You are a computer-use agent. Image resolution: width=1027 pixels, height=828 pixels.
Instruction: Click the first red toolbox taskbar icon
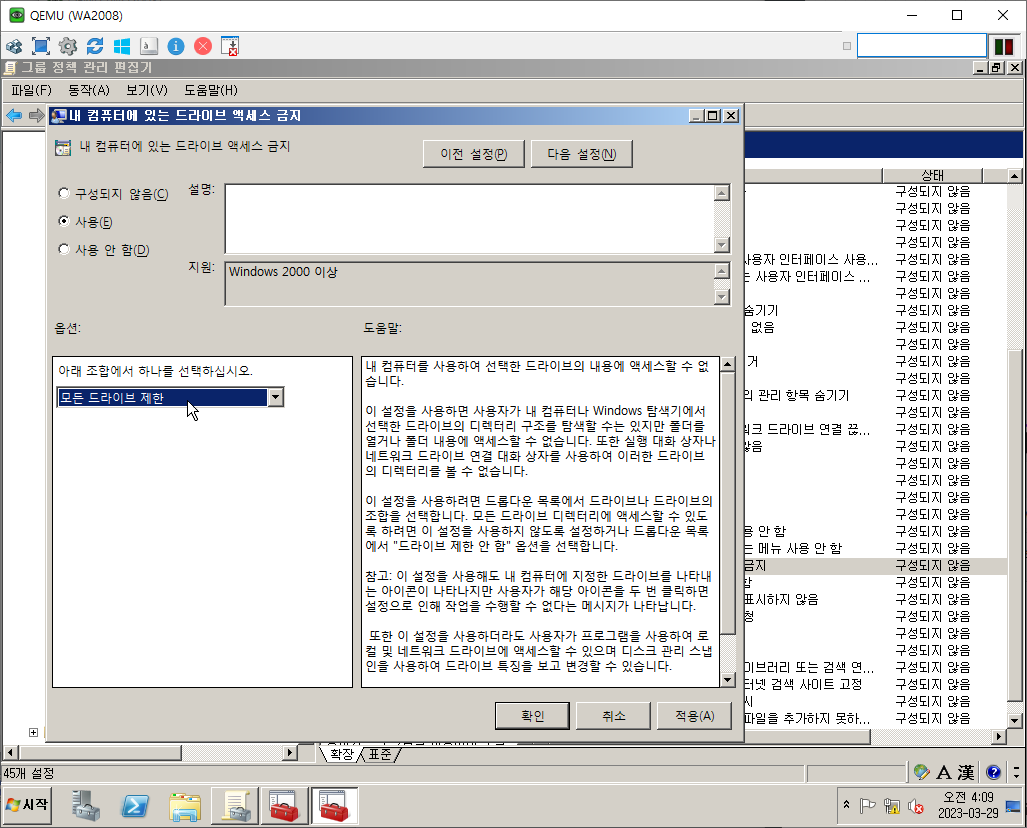[x=284, y=805]
